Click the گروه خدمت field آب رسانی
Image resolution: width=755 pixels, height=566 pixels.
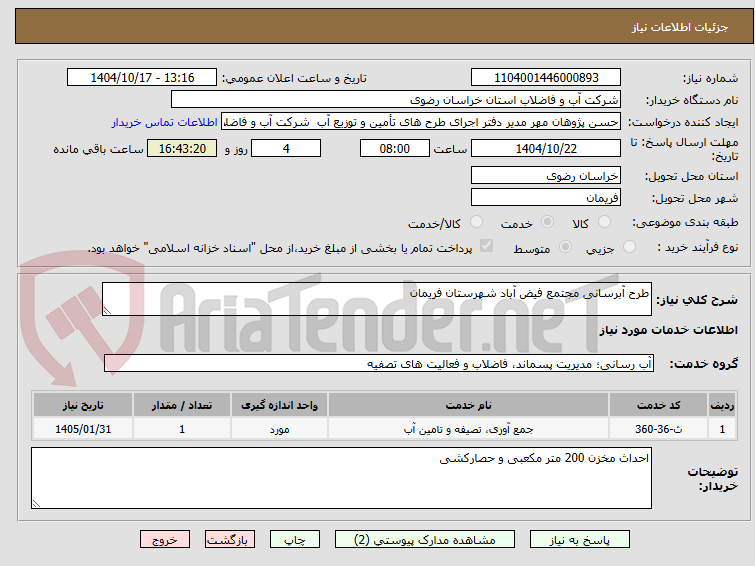coord(379,364)
